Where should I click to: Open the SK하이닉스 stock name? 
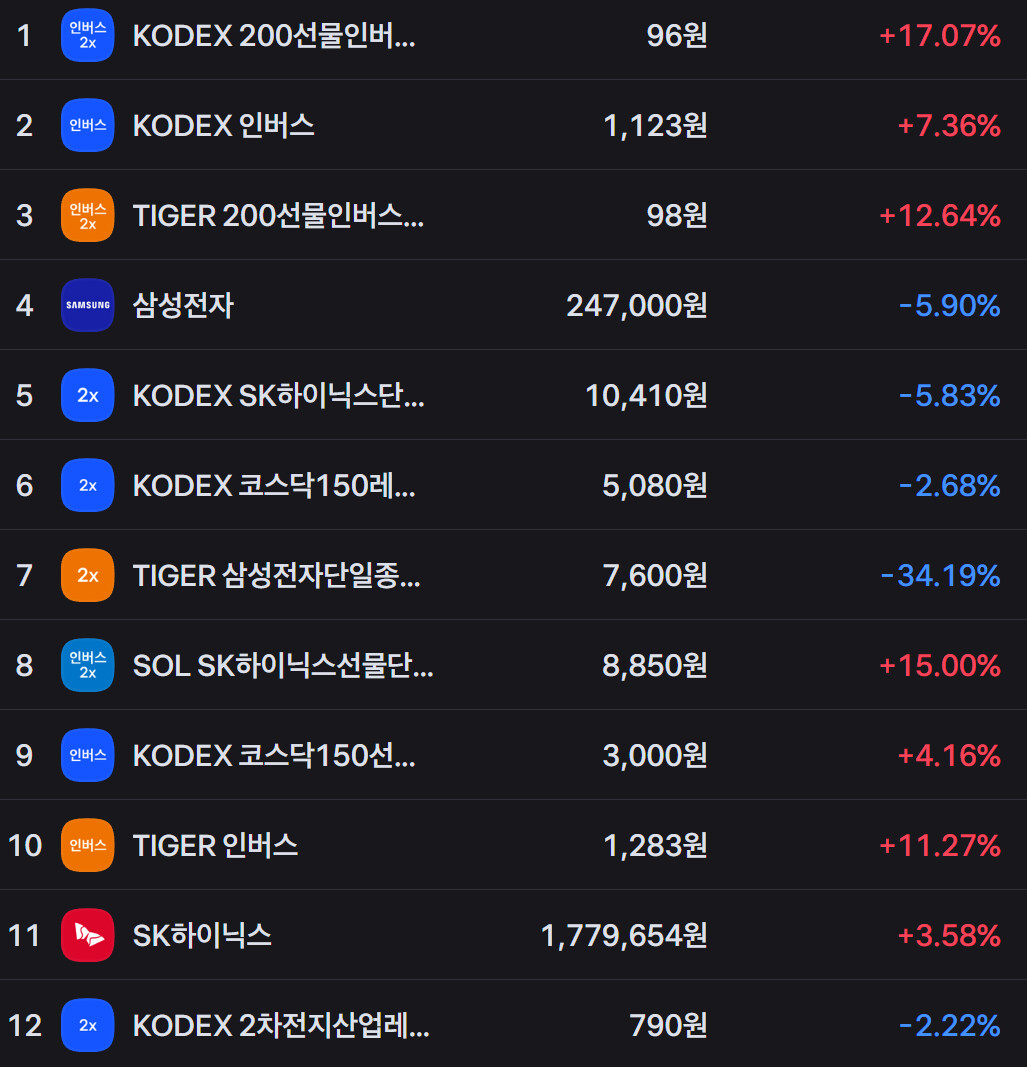click(x=202, y=936)
